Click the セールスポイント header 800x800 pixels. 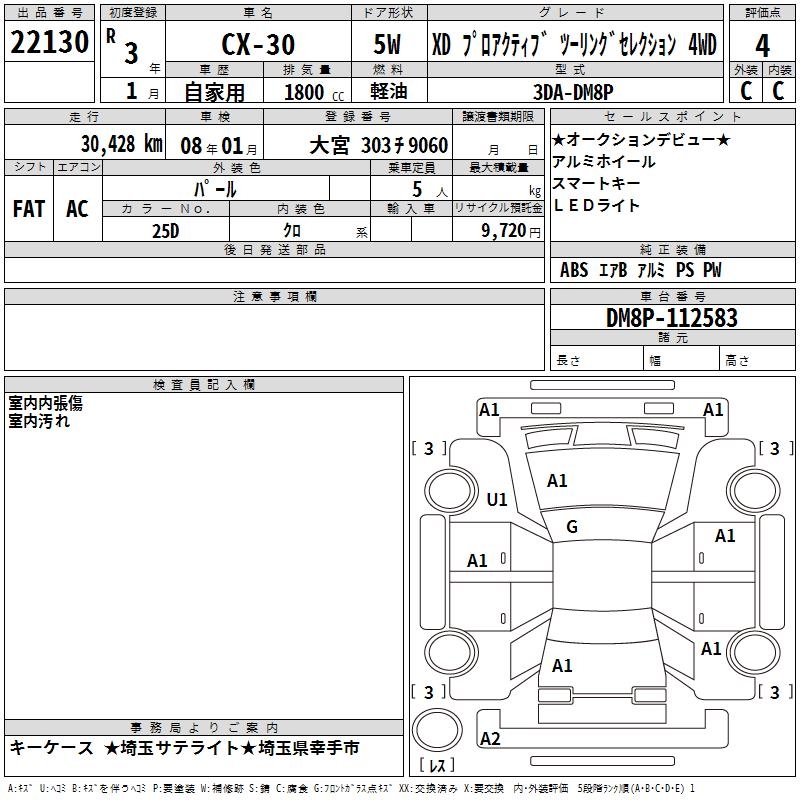672,116
